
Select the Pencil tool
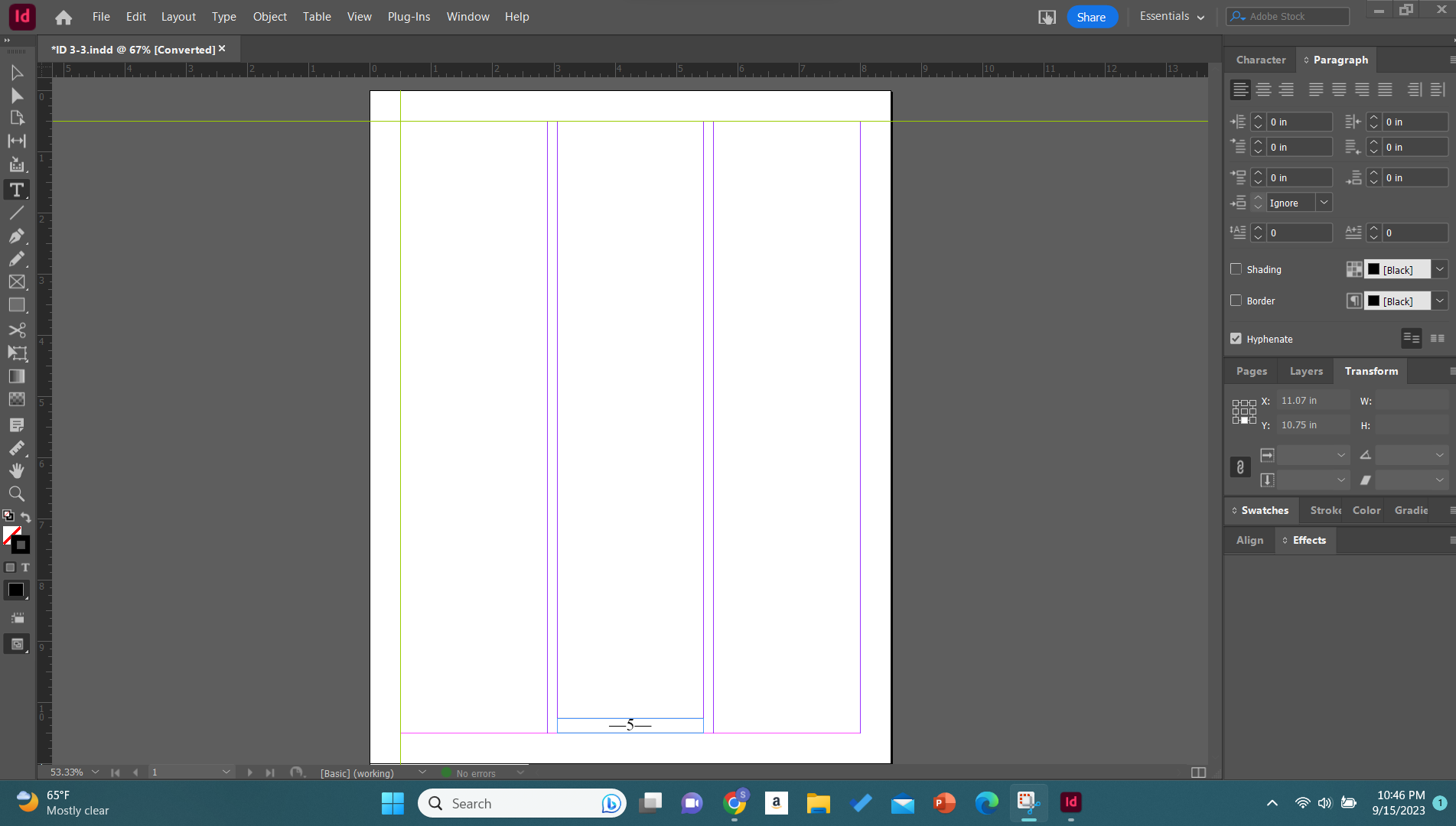(x=17, y=259)
